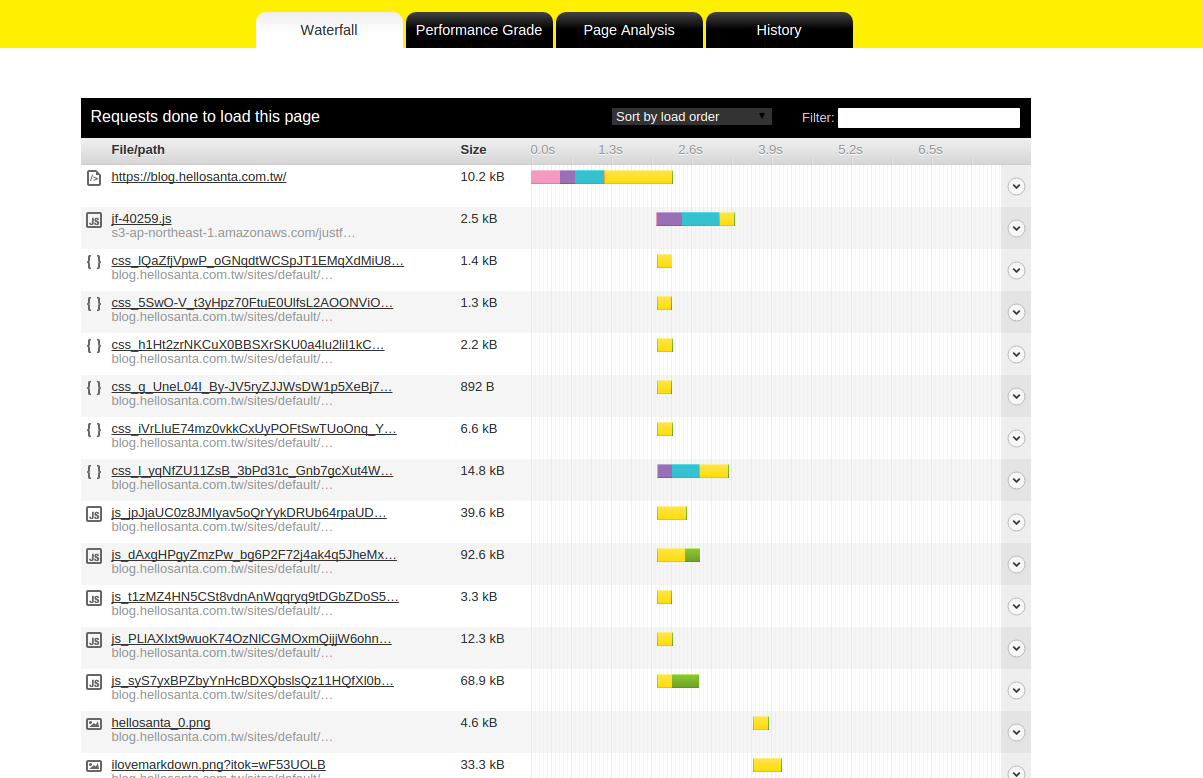Viewport: 1203px width, 778px height.
Task: Click the 68.9 kB size value
Action: (482, 681)
